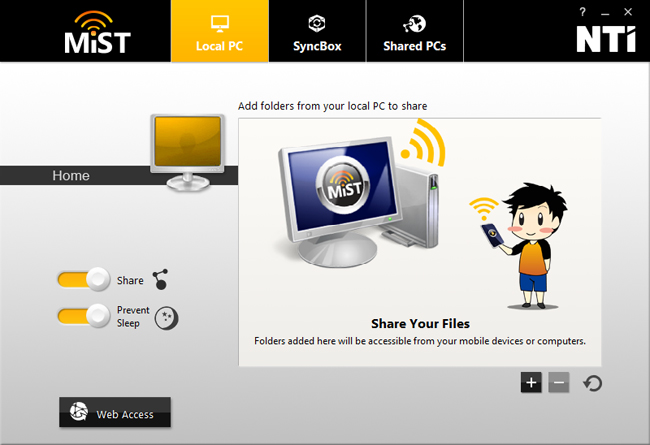The image size is (650, 445).
Task: Click the moon Prevent Sleep icon
Action: click(166, 318)
